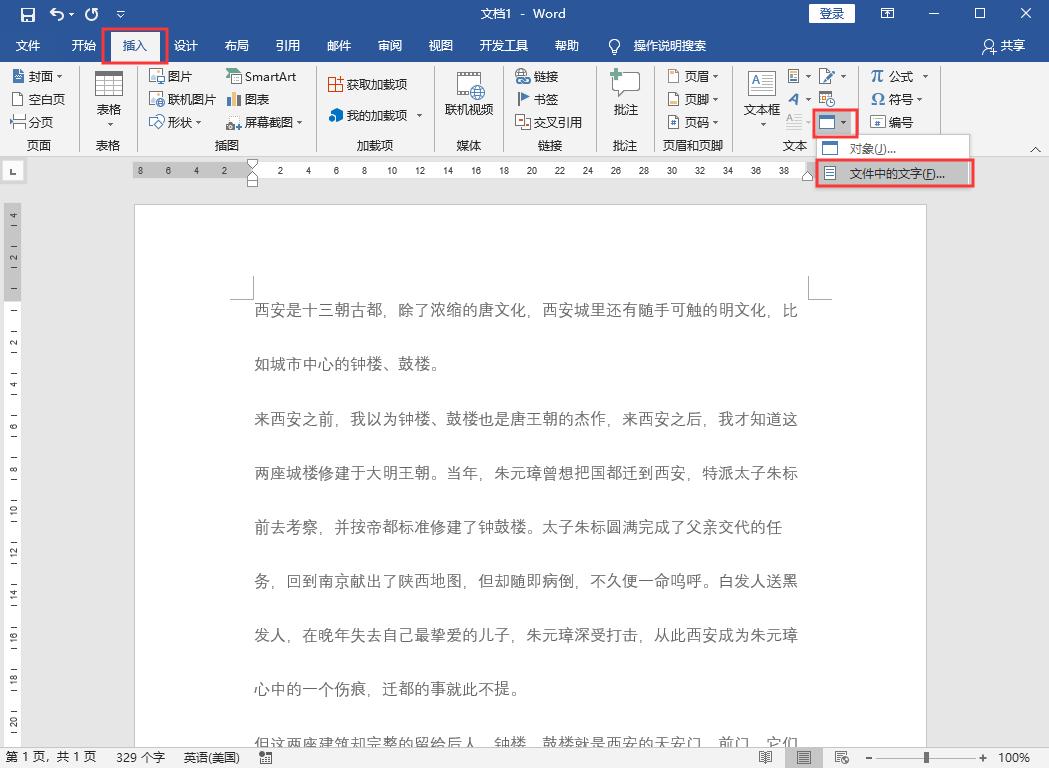The height and width of the screenshot is (768, 1049).
Task: Insert a page break
Action: (37, 122)
